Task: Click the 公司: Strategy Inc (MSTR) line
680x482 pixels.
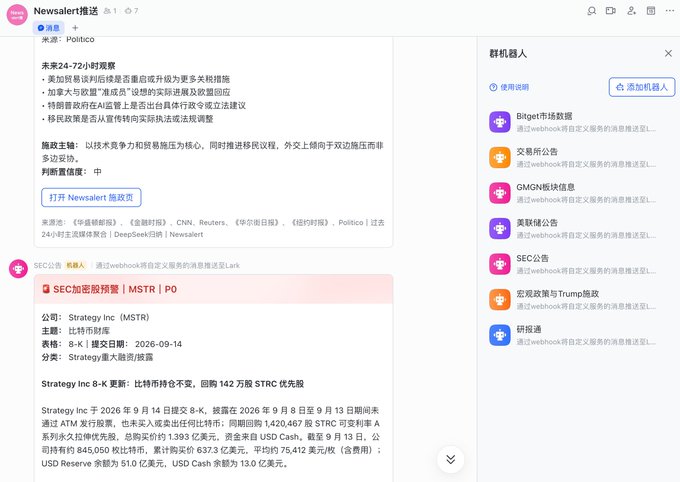Action: point(95,318)
